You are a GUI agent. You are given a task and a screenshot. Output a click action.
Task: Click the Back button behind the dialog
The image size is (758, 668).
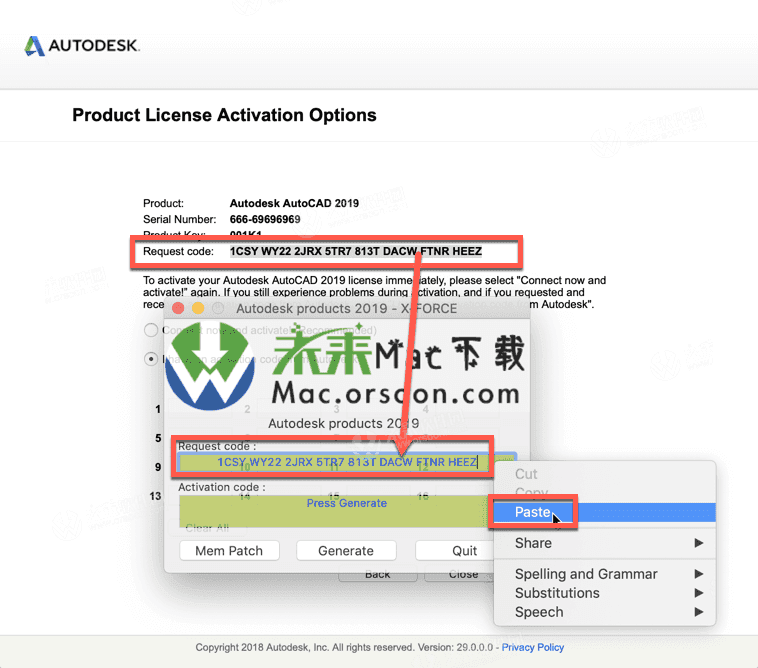[377, 574]
